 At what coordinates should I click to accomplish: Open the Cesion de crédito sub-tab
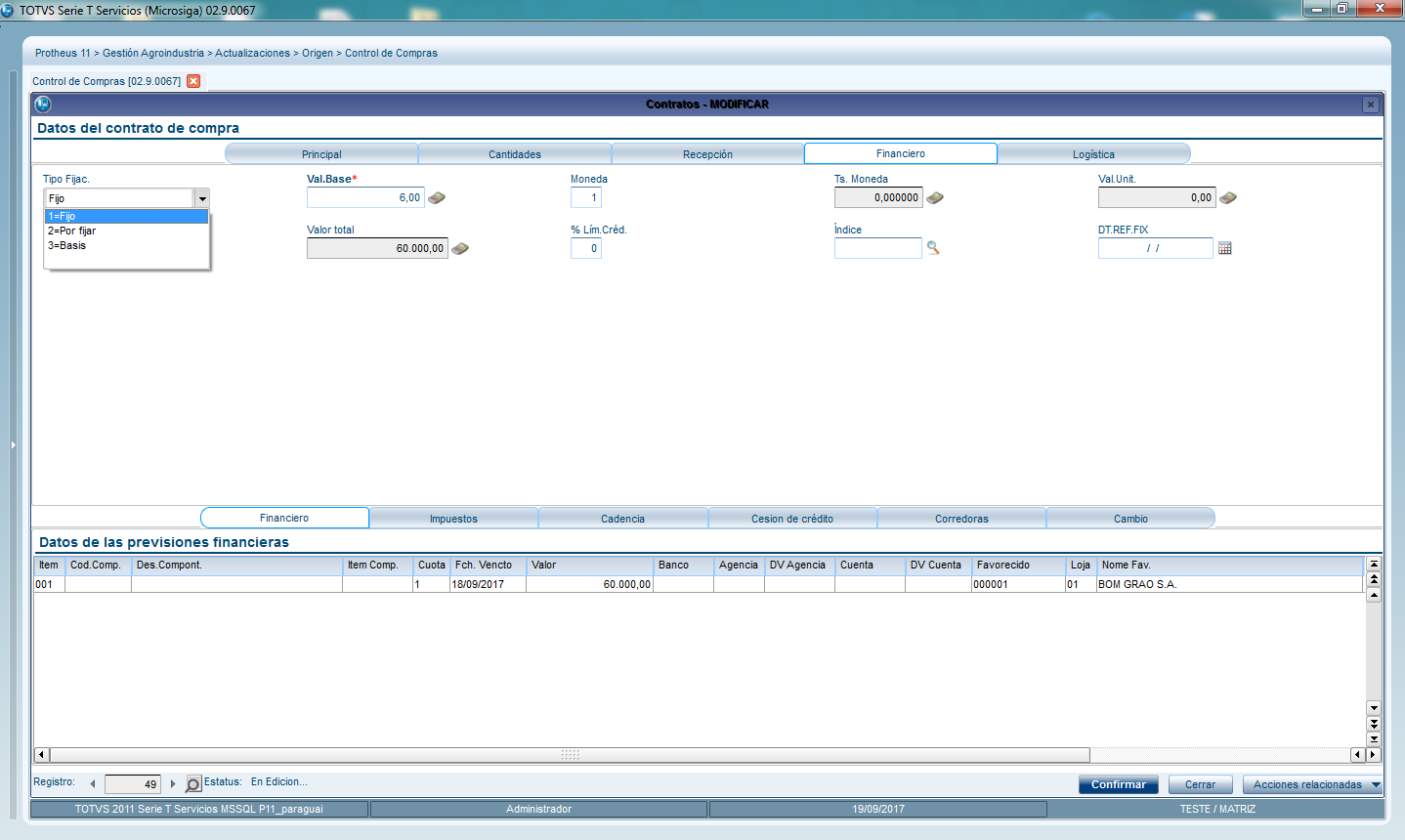pyautogui.click(x=792, y=519)
